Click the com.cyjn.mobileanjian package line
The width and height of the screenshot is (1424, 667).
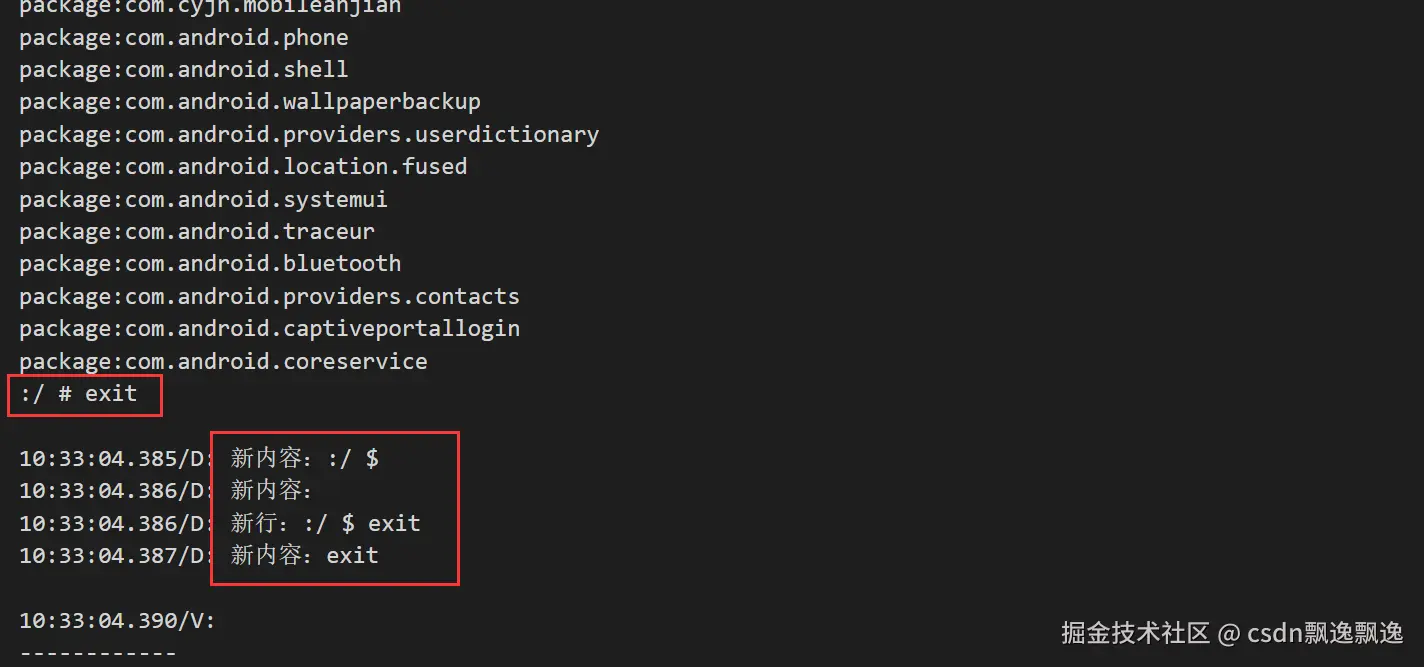point(210,7)
